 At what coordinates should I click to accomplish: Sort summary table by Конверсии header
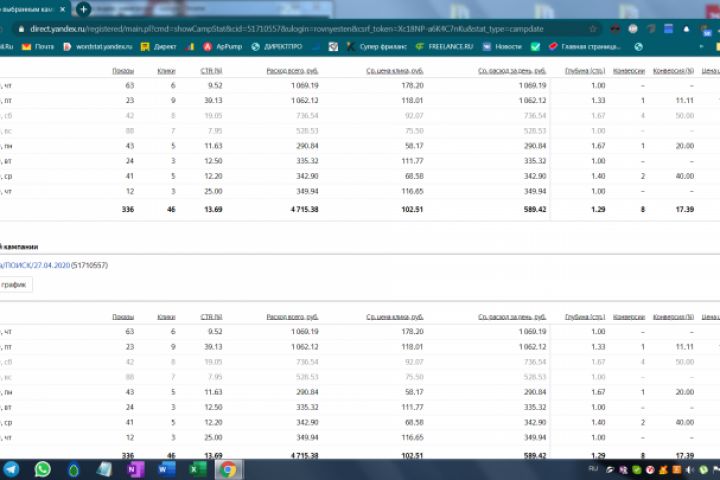click(629, 71)
